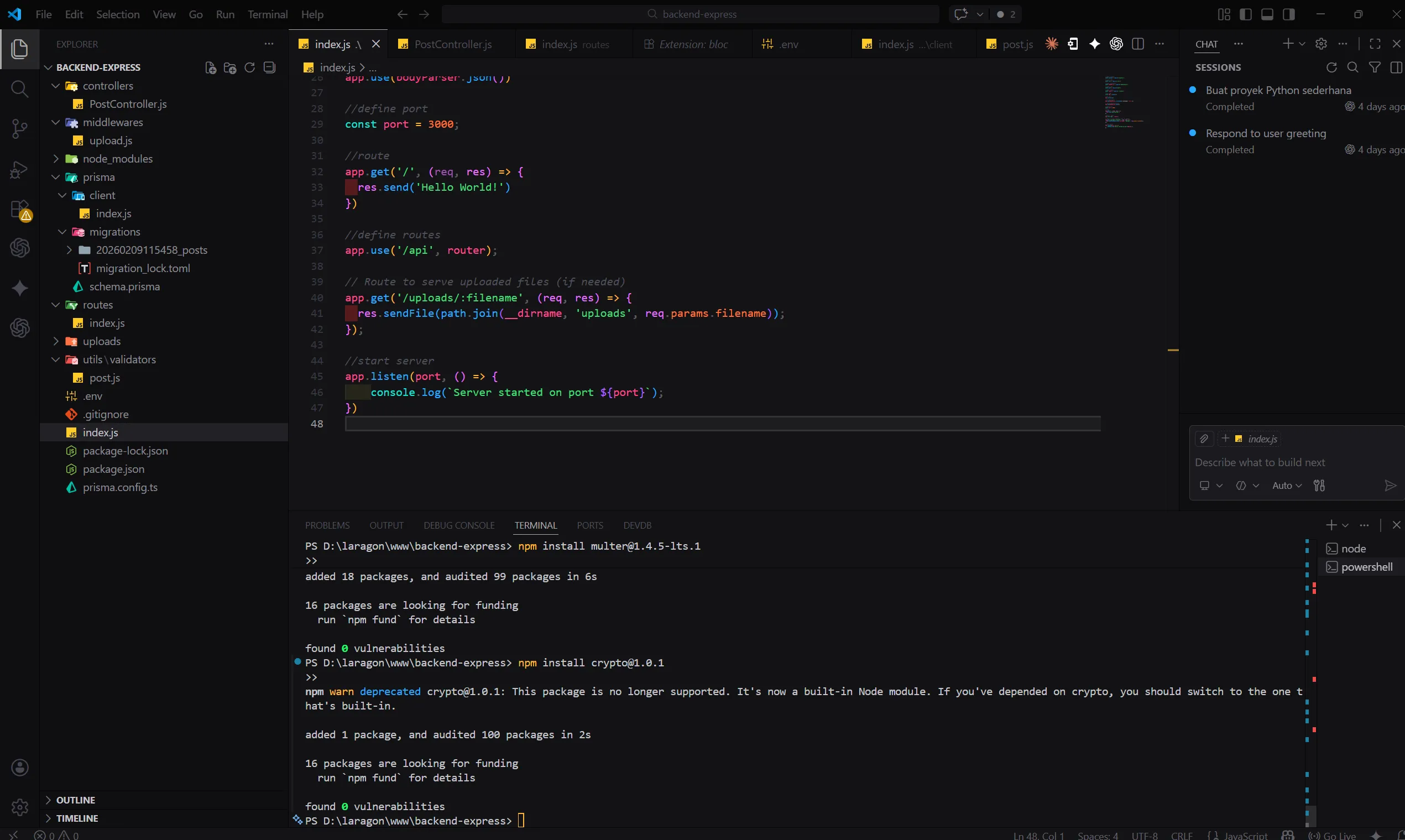Switch to the PORTS panel tab
Image resolution: width=1405 pixels, height=840 pixels.
(589, 525)
